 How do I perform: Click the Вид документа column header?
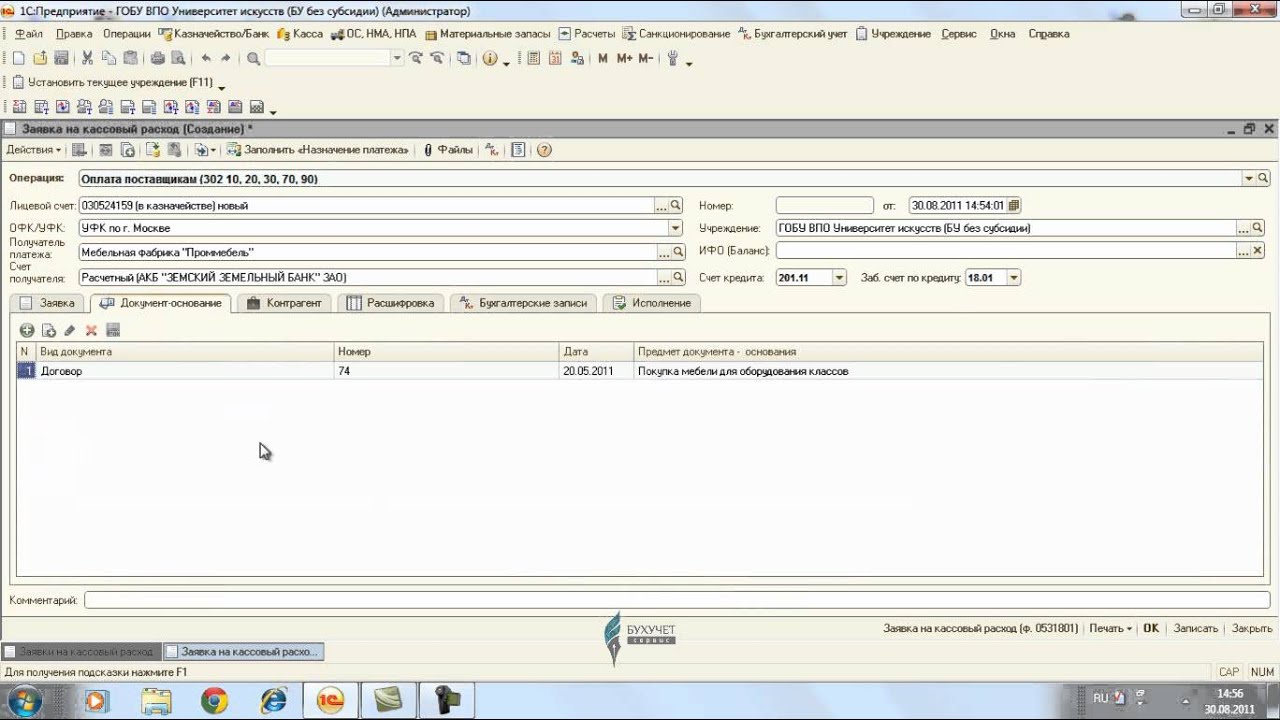(185, 351)
